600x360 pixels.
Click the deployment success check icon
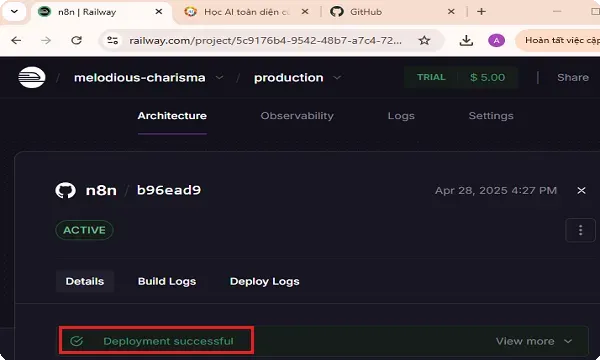click(x=77, y=340)
